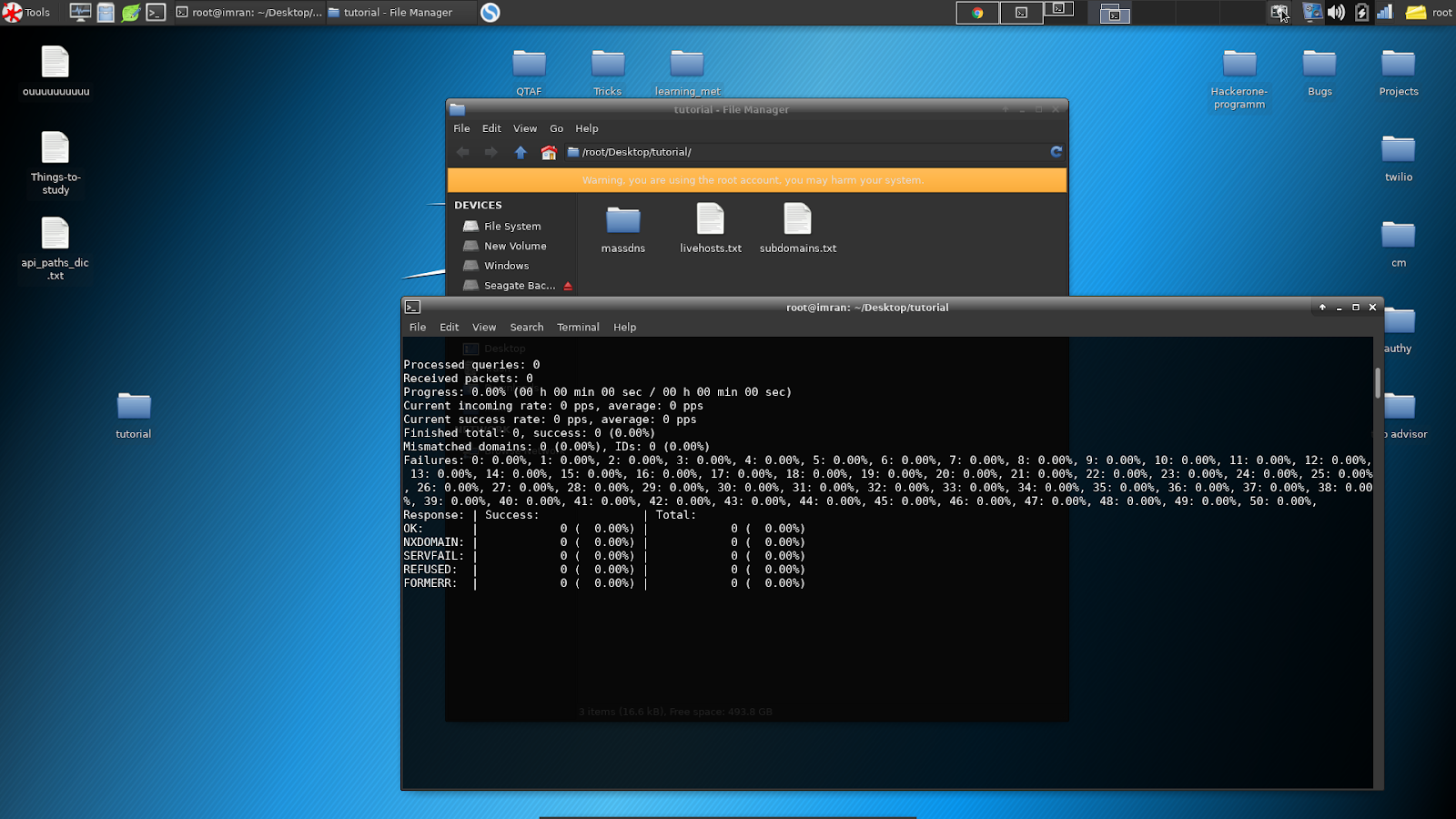Reload the current folder in File Manager
This screenshot has height=819, width=1456.
1057,152
